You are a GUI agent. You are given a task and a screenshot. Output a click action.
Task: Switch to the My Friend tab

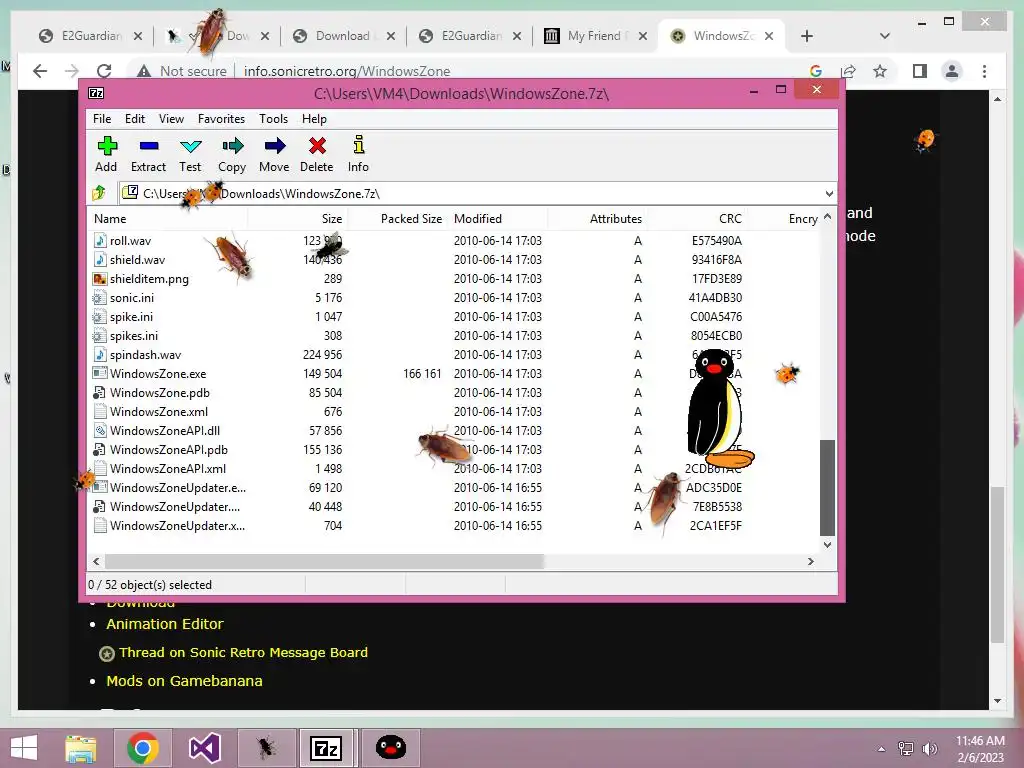click(x=597, y=36)
